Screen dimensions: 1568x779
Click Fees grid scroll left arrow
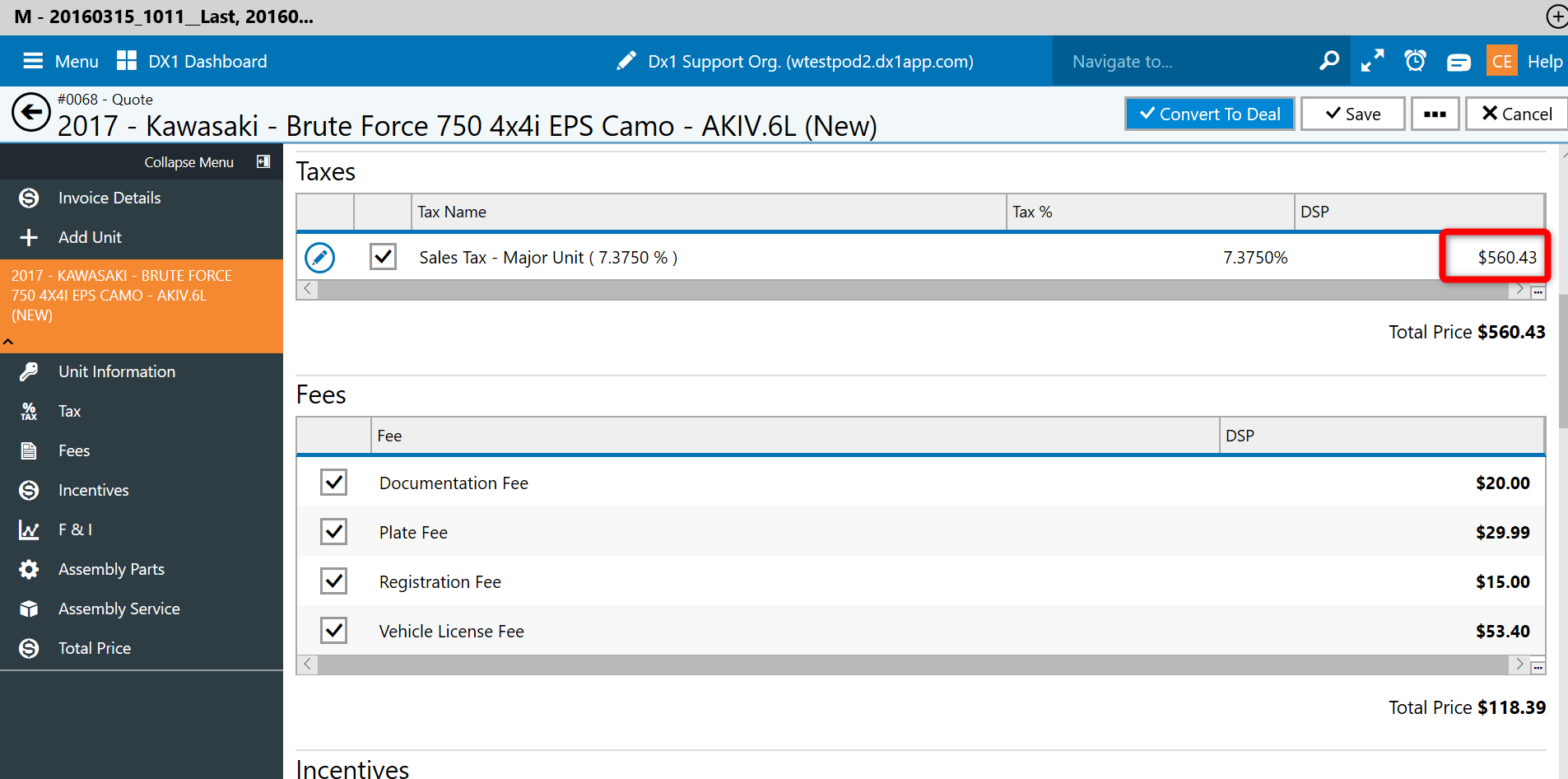click(308, 665)
